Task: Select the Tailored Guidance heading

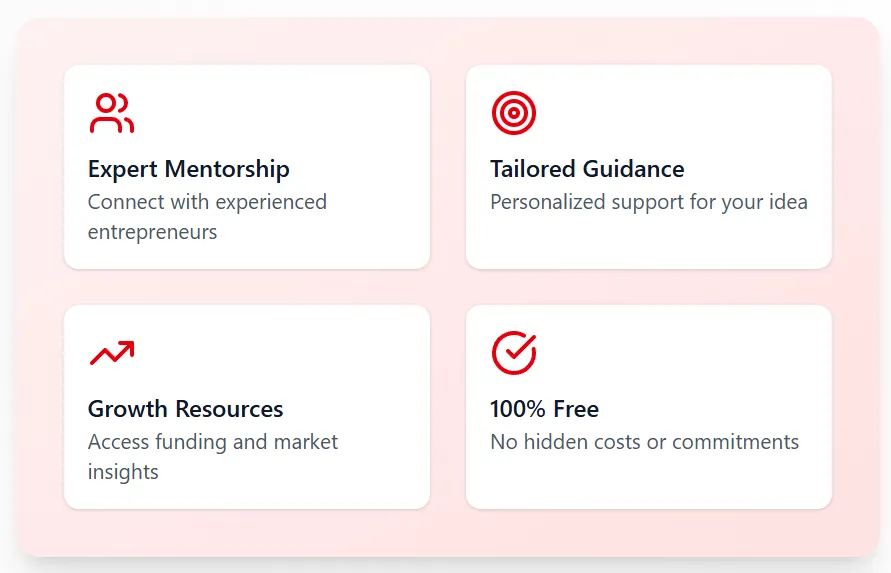Action: pos(587,169)
